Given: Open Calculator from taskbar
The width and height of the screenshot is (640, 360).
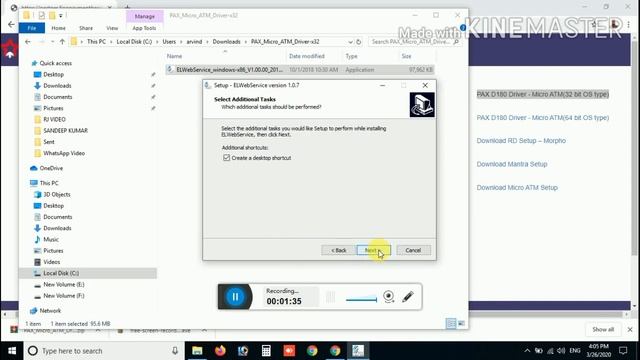Looking at the screenshot, I should pos(266,351).
